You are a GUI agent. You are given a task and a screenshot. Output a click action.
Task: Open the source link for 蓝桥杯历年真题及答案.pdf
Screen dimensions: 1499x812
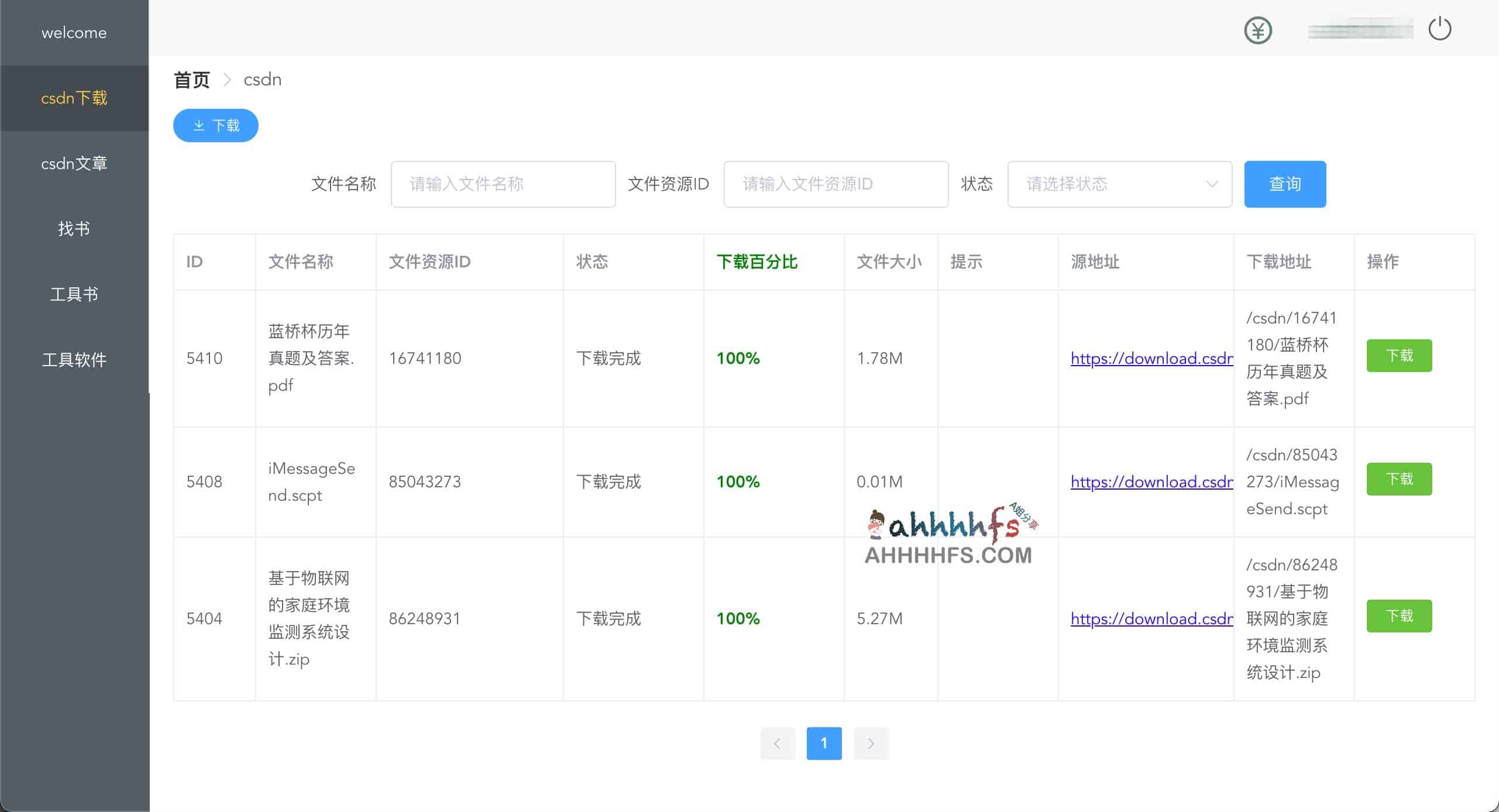coord(1151,358)
